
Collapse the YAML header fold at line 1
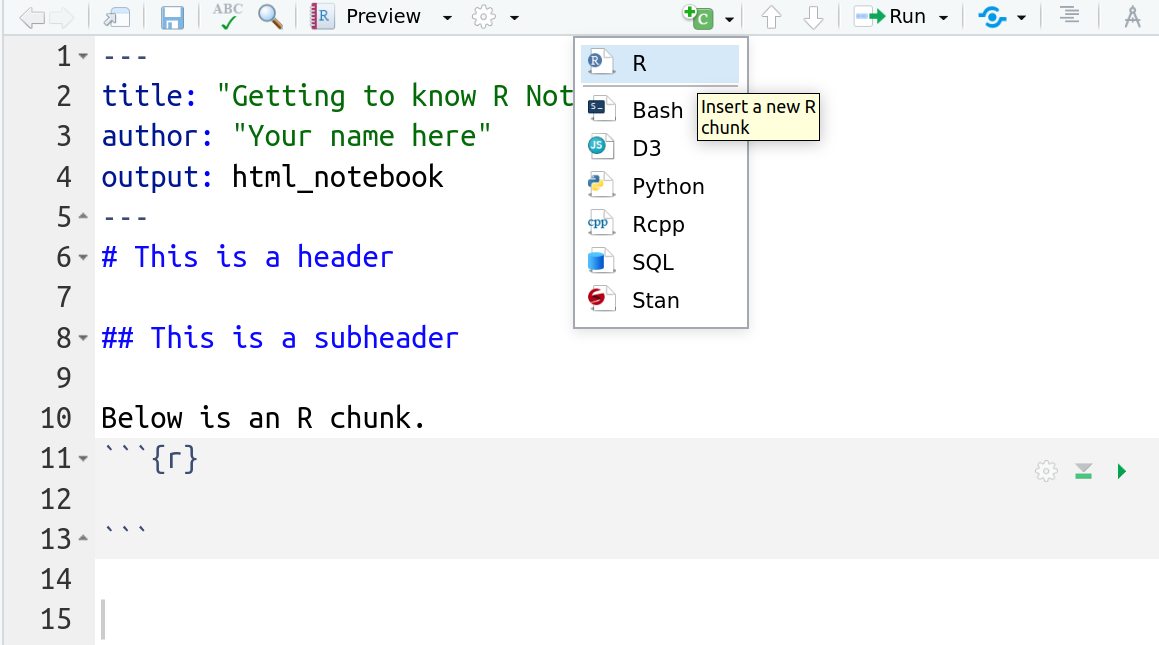[83, 56]
